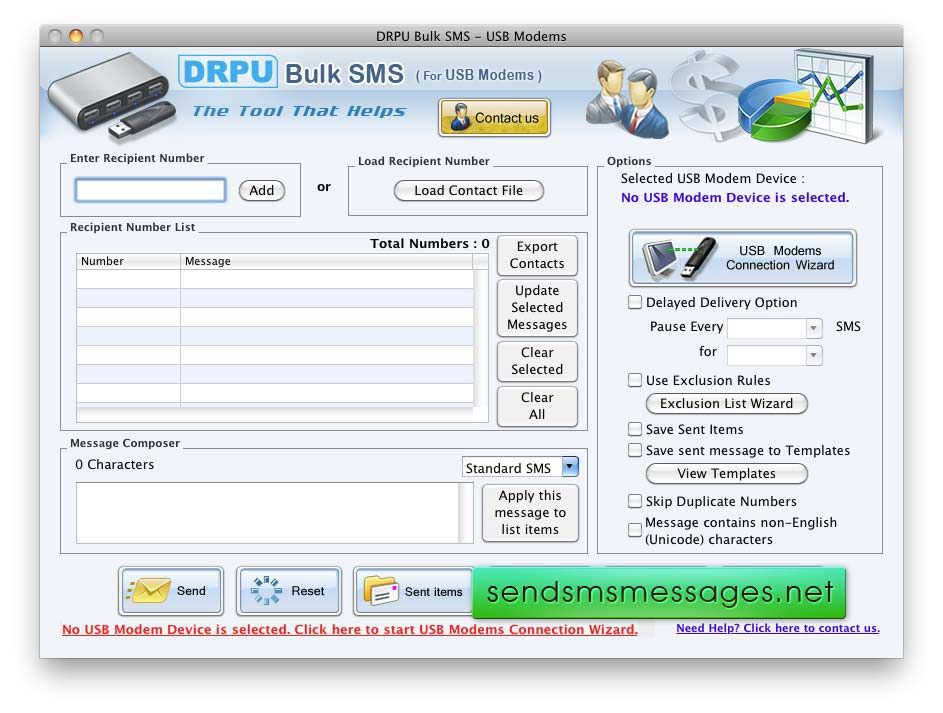Open View Templates
943x713 pixels.
tap(726, 474)
